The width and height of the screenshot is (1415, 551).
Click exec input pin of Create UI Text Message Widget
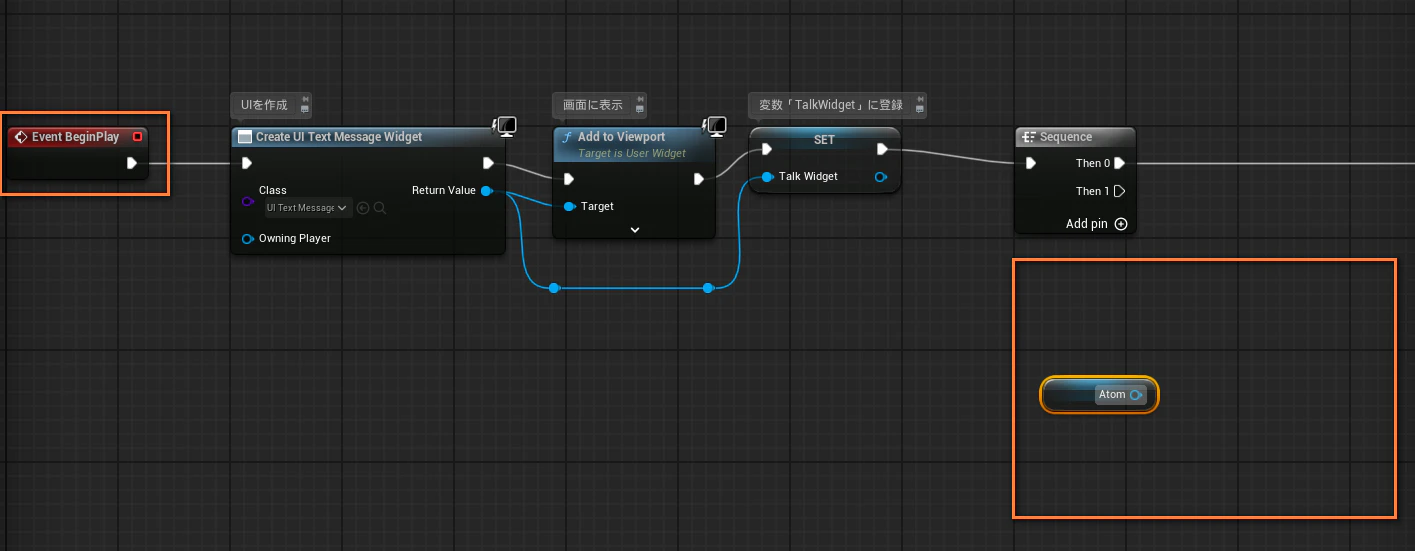point(247,163)
